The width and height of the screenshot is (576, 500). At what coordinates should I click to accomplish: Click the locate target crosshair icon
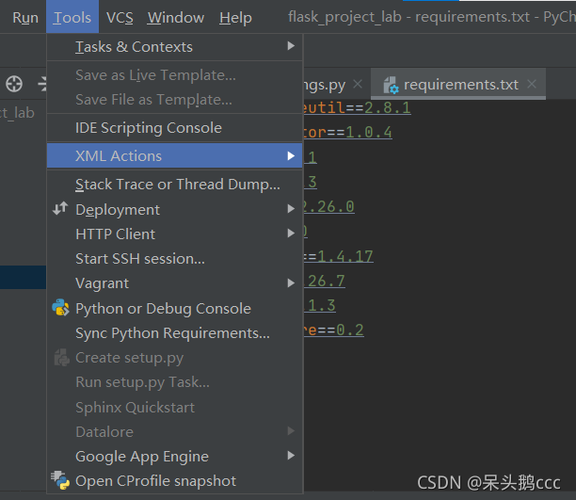[x=14, y=83]
